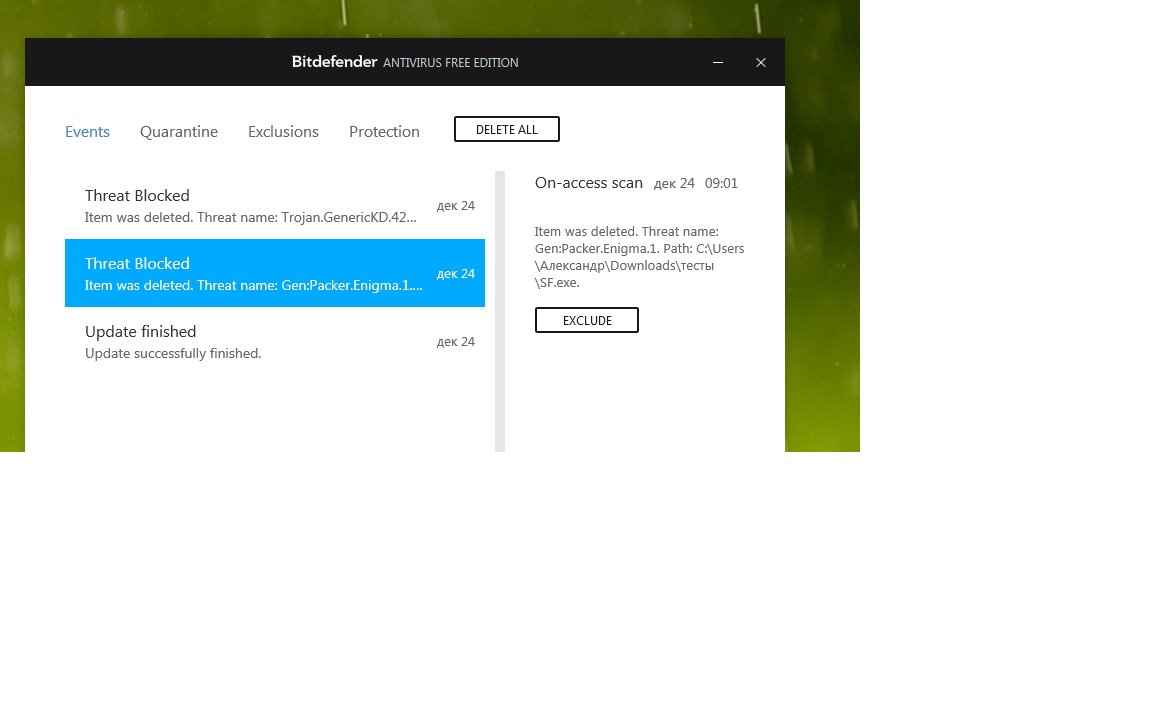
Task: Open the Exclusions tab
Action: point(283,132)
